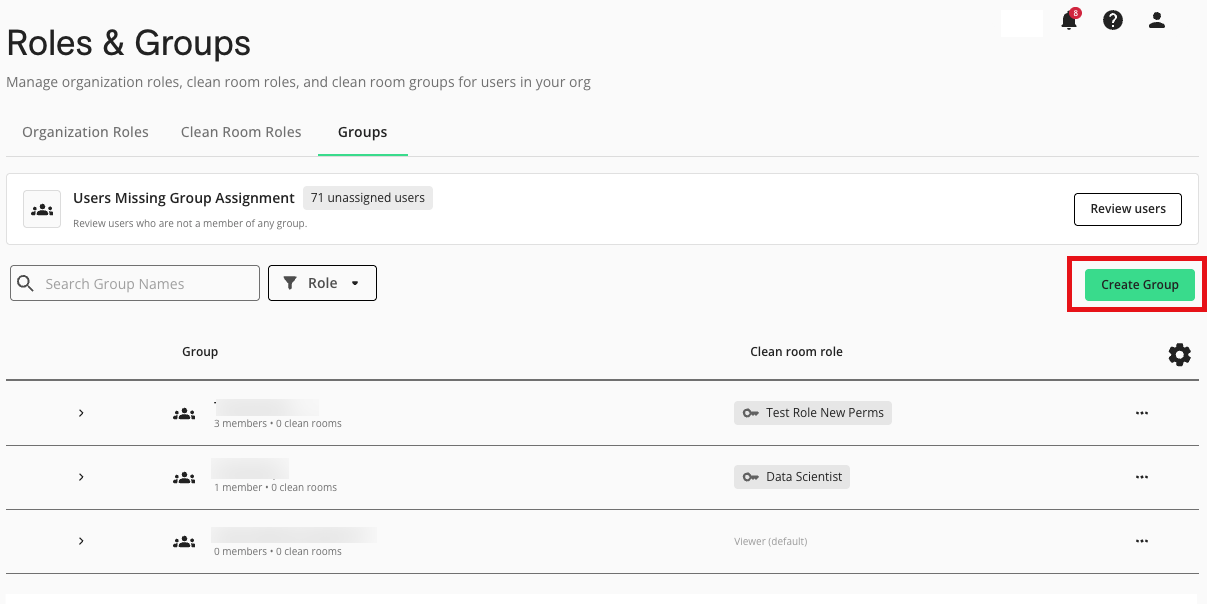Click the Roles & Groups page heading
1209x604 pixels.
[129, 43]
